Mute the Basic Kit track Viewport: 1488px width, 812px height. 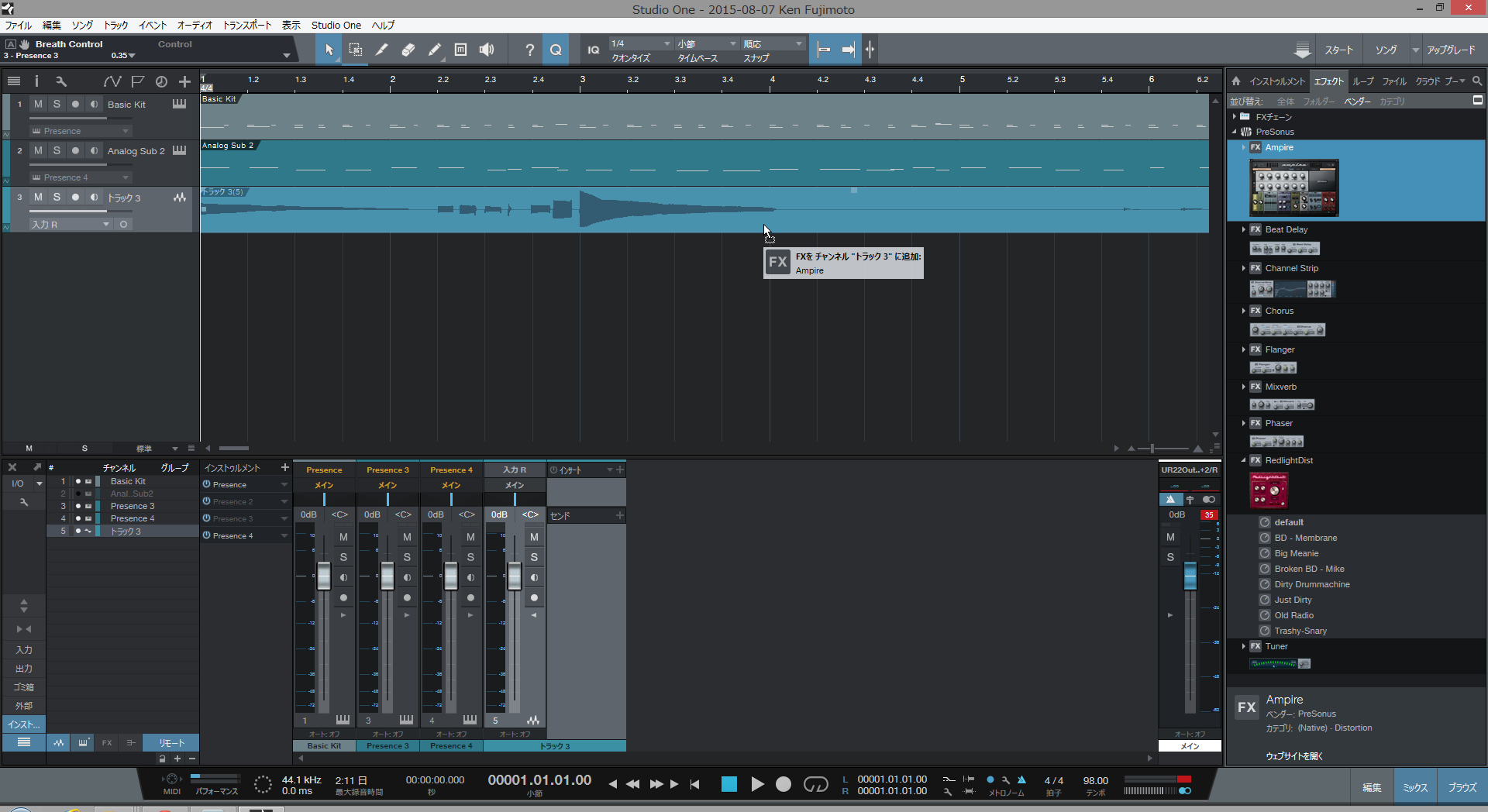click(x=38, y=104)
